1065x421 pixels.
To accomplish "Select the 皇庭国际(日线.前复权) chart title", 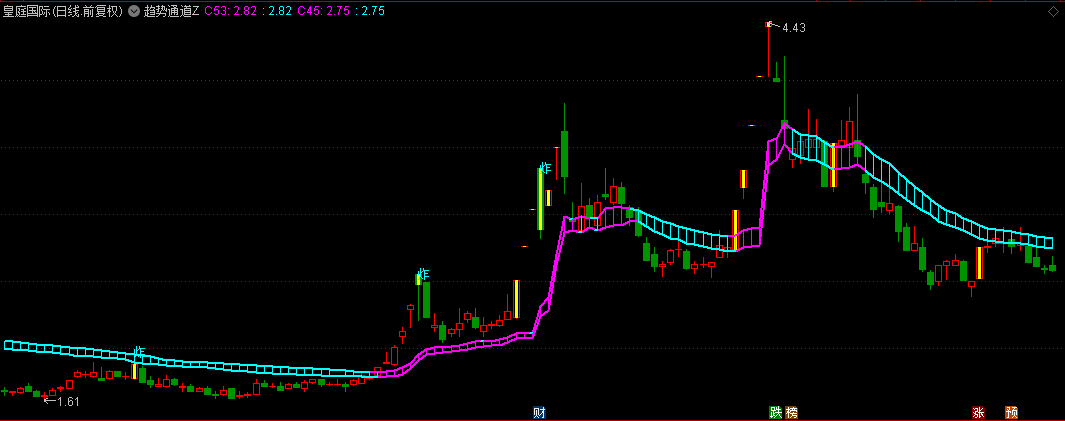I will point(63,11).
